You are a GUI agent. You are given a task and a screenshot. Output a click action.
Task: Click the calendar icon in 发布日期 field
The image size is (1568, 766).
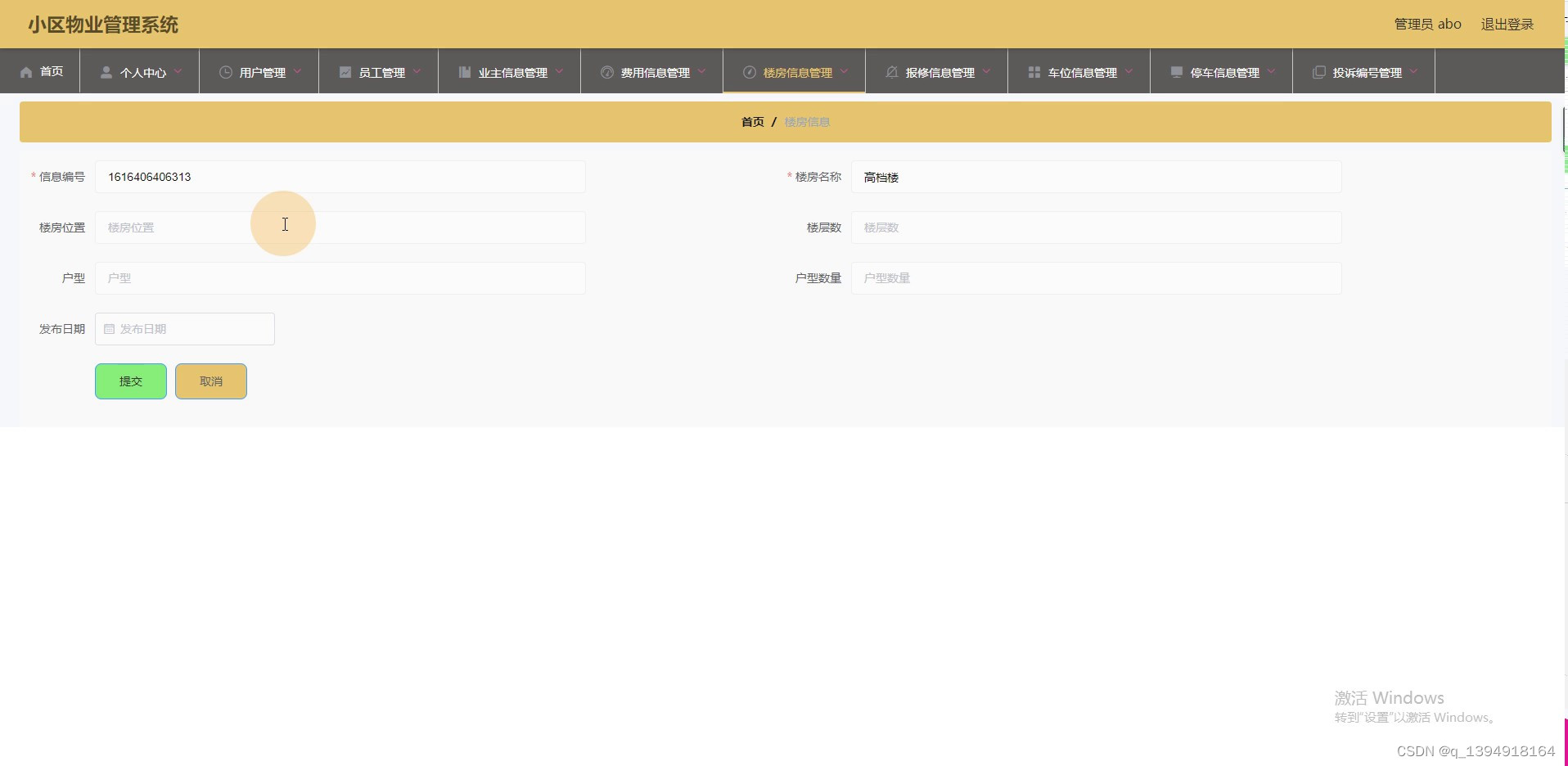[x=109, y=329]
